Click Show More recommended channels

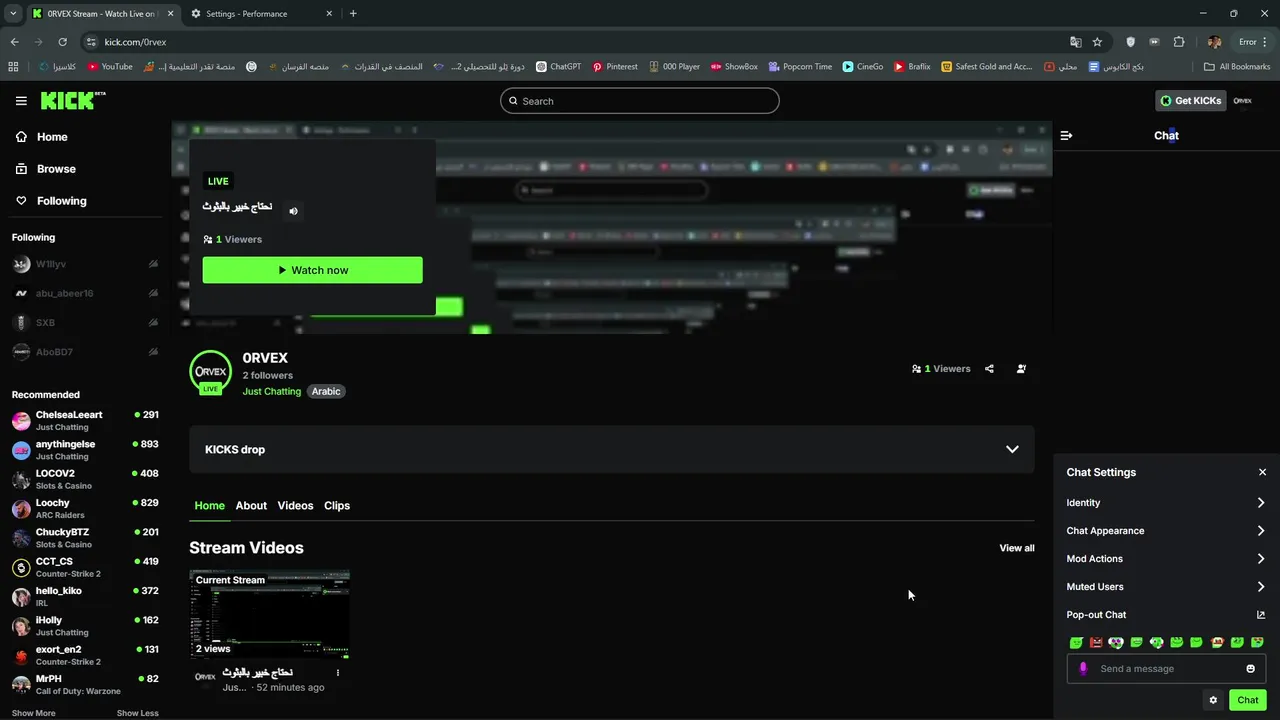[34, 713]
